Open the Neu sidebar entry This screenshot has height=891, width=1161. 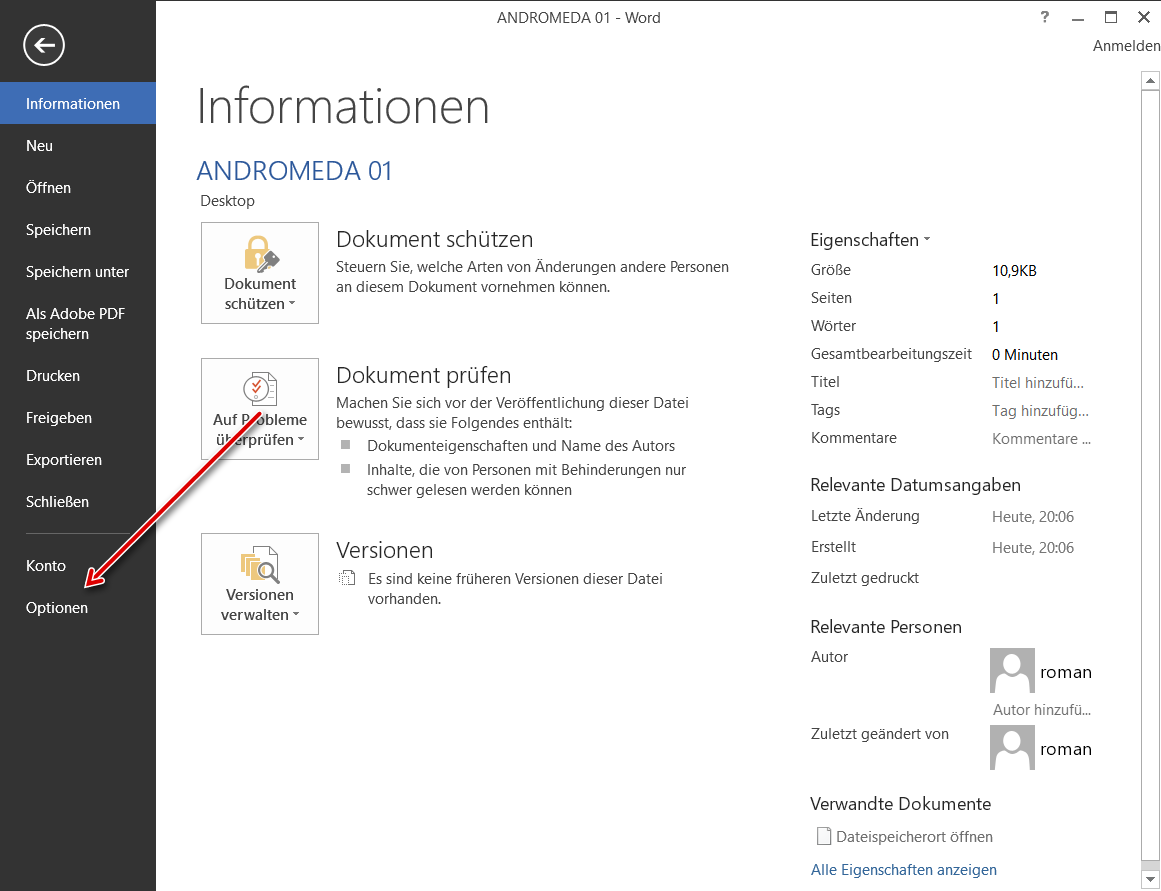(78, 145)
